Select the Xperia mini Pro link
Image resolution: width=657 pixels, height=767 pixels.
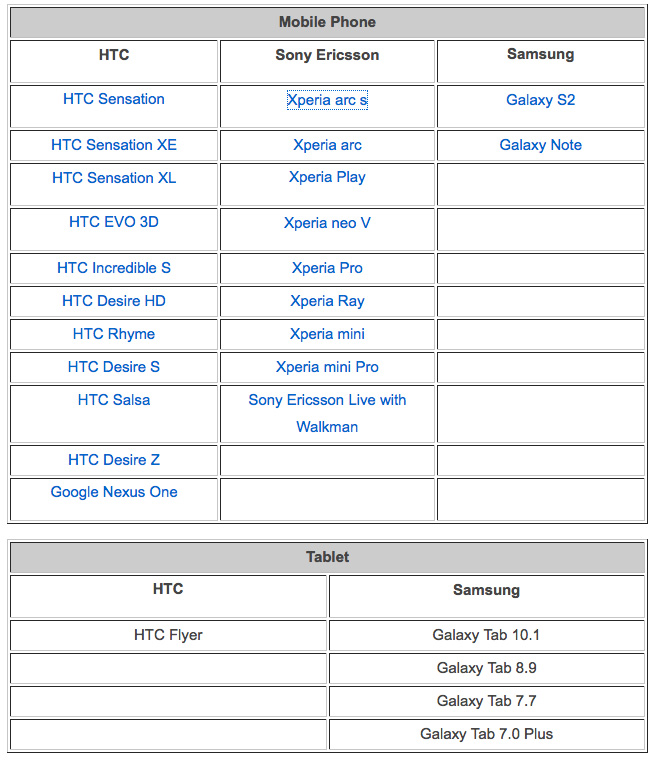[327, 367]
